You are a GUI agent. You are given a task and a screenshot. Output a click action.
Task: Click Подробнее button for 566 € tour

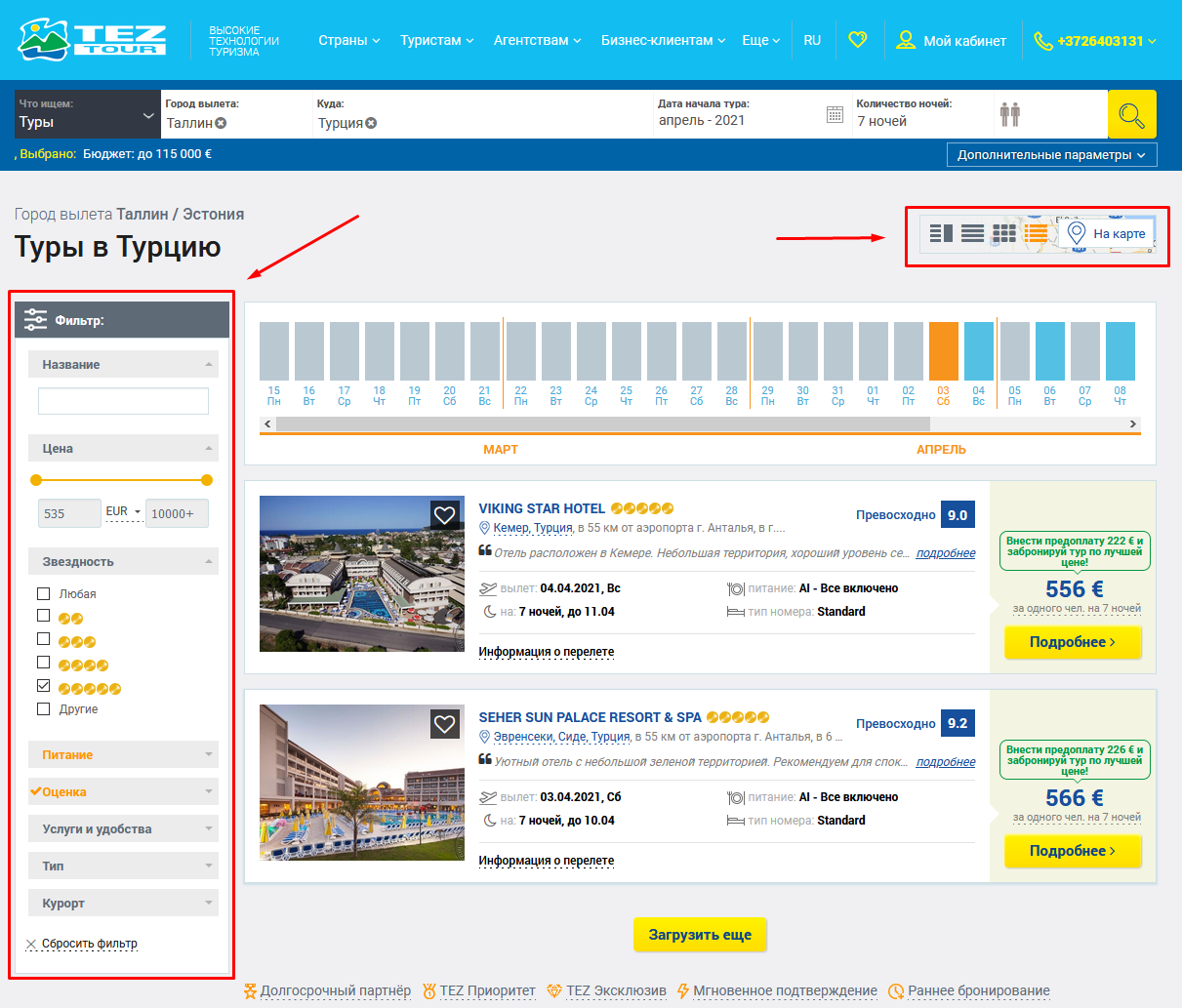(x=1073, y=851)
